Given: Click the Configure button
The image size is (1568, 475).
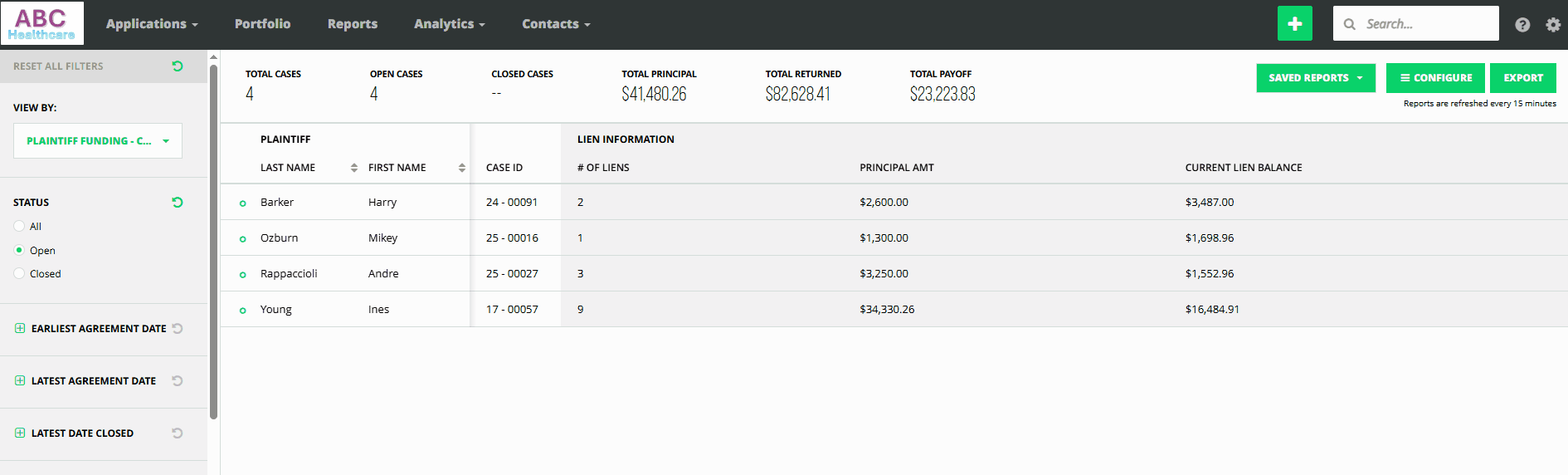Looking at the screenshot, I should point(1435,78).
